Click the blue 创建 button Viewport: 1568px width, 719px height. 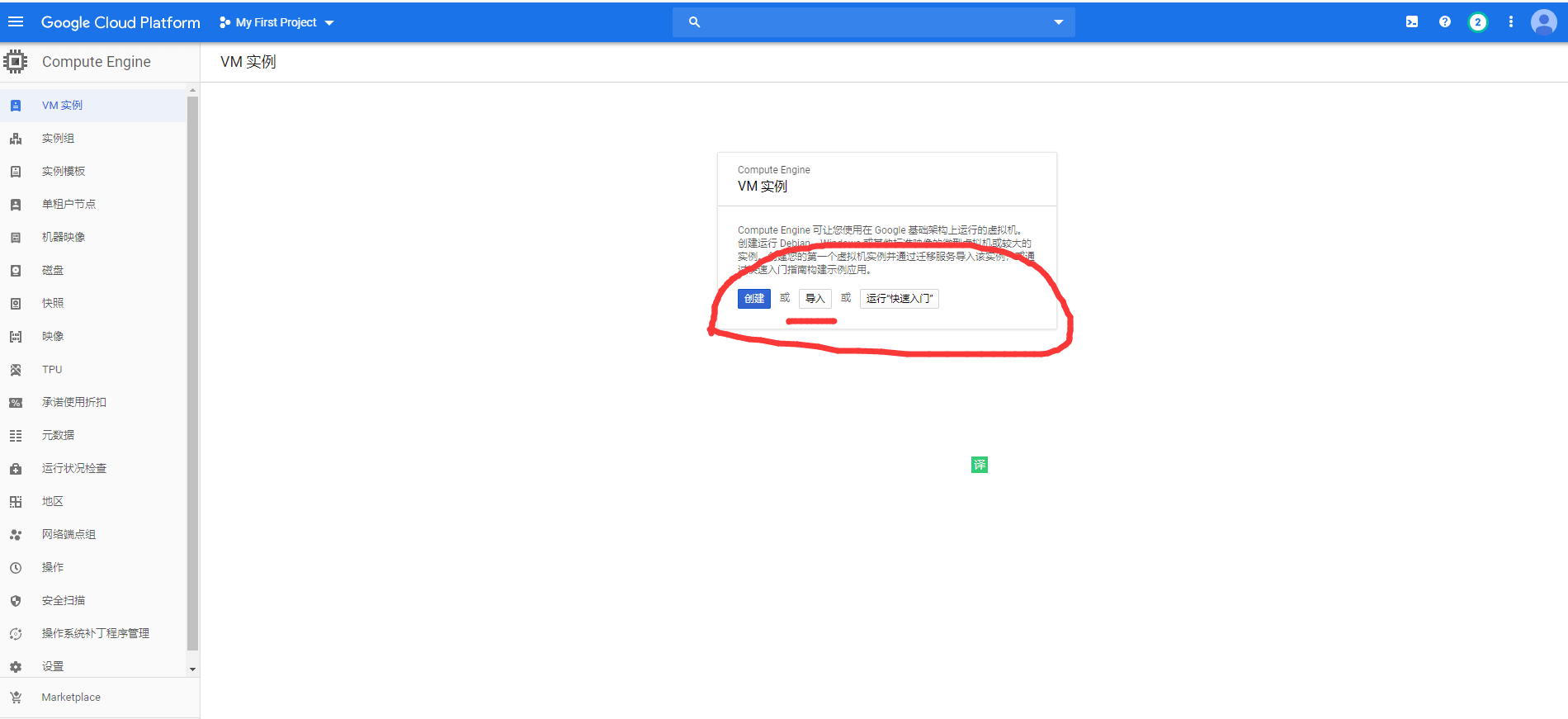pyautogui.click(x=753, y=299)
